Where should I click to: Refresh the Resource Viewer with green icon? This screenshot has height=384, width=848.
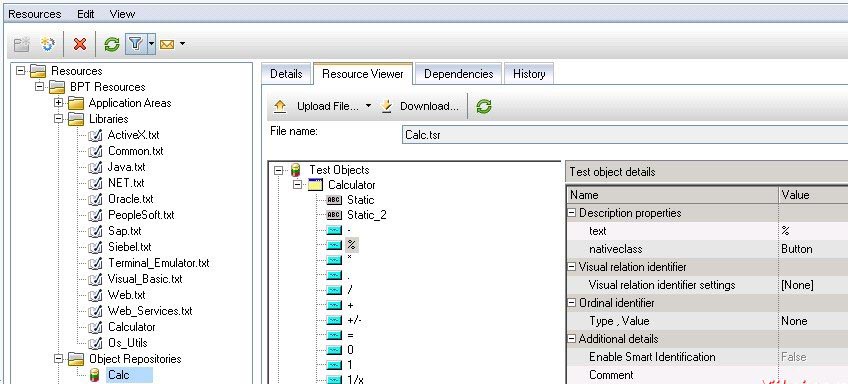(483, 106)
